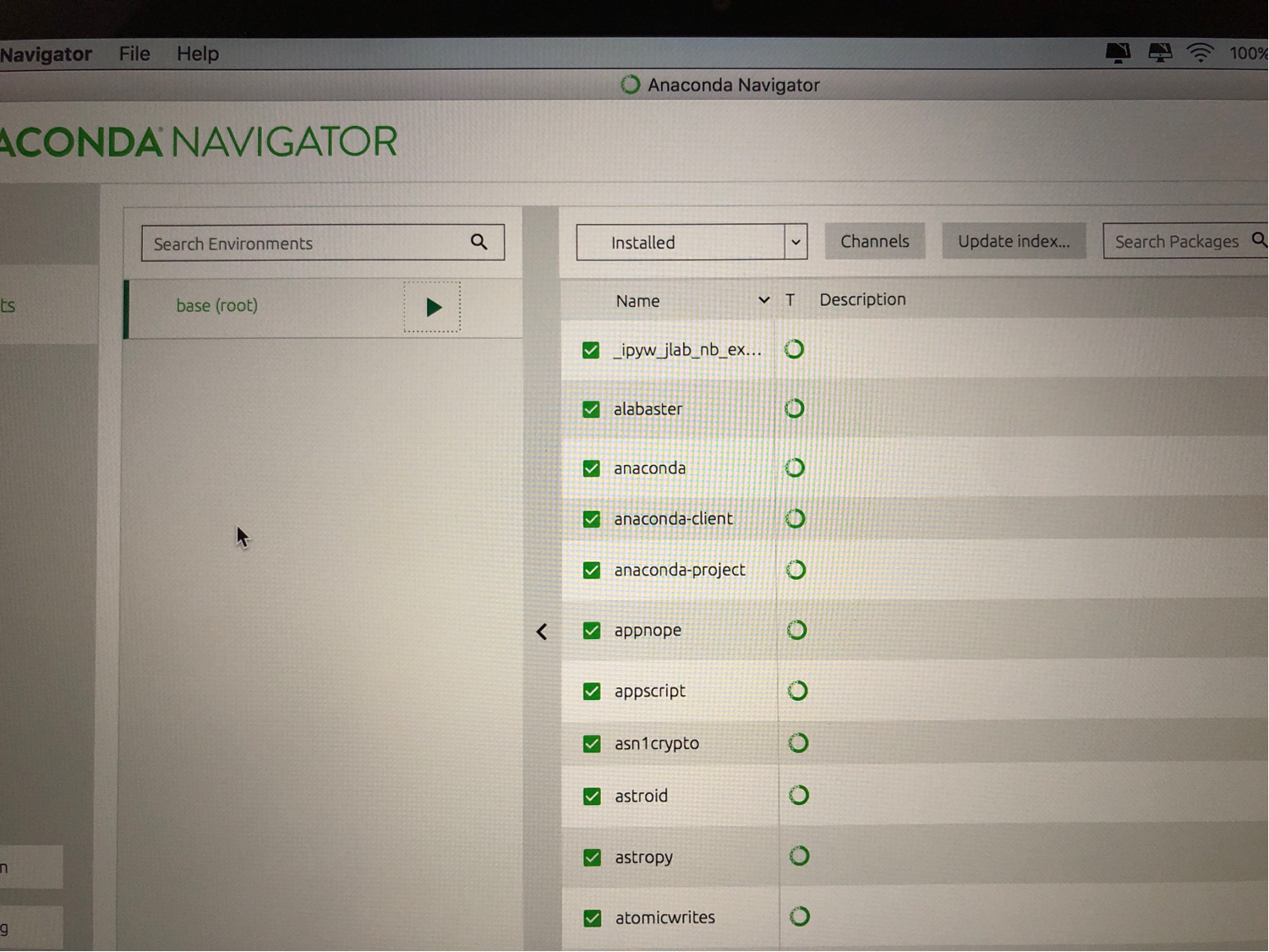The image size is (1269, 952).
Task: Toggle the checkbox in the anaconda row
Action: pos(591,468)
